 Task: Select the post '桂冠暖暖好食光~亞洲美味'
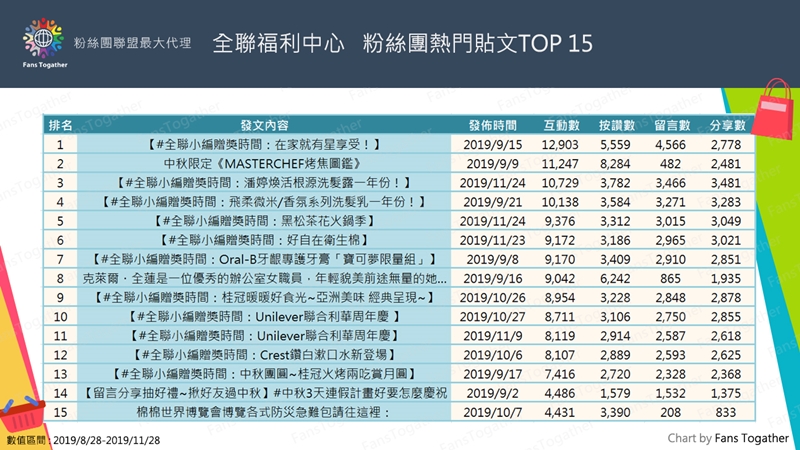point(264,297)
